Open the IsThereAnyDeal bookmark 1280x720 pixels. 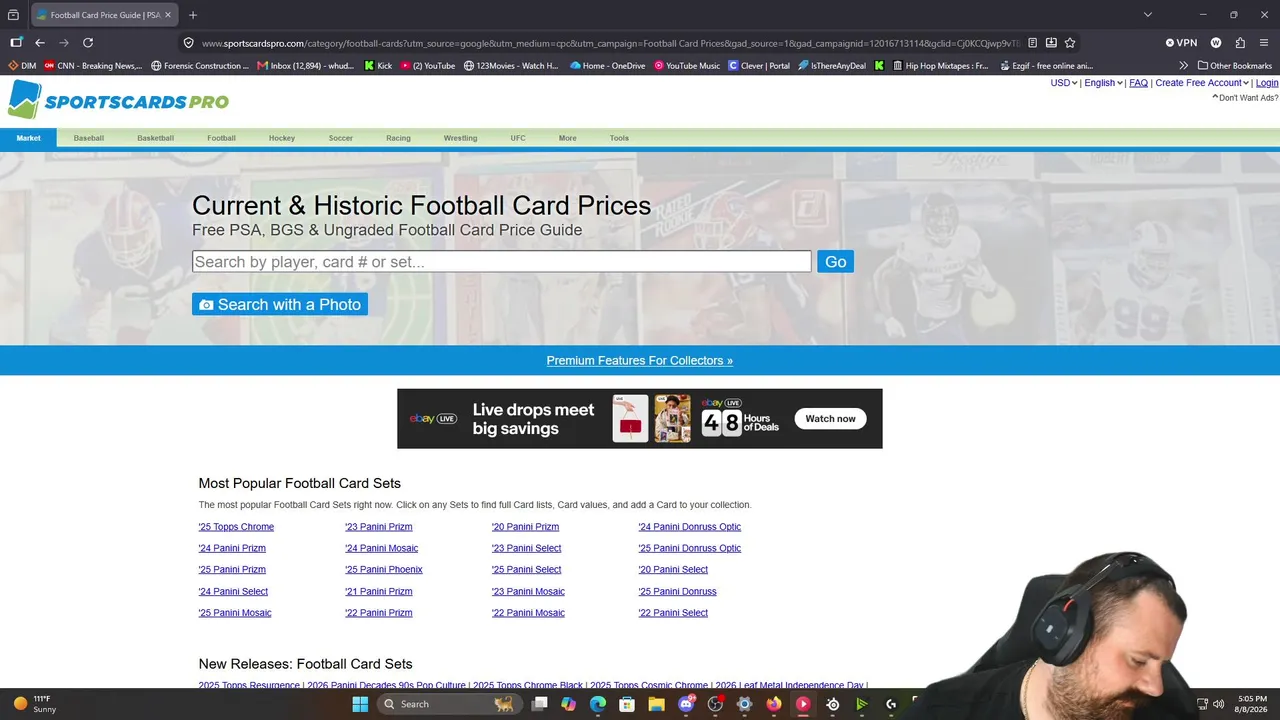click(x=832, y=66)
